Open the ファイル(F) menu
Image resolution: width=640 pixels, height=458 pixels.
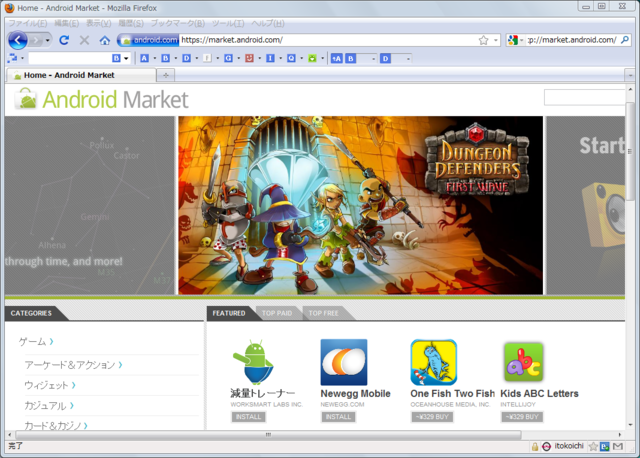tap(28, 23)
